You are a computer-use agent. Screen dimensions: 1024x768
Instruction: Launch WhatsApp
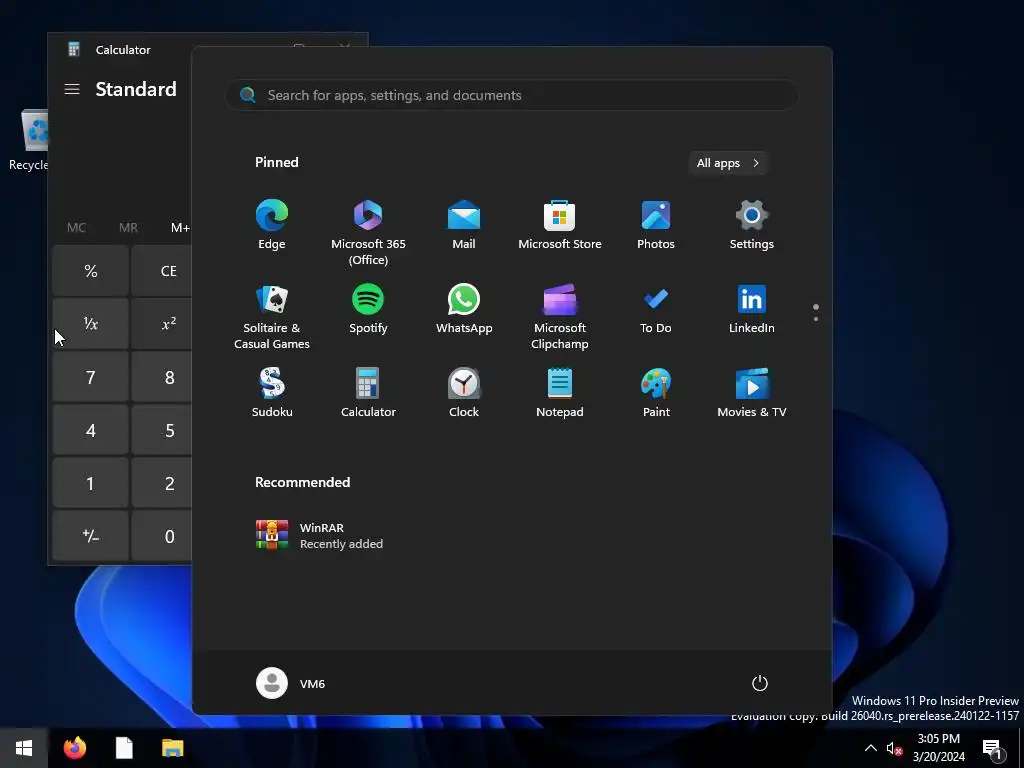[x=464, y=309]
